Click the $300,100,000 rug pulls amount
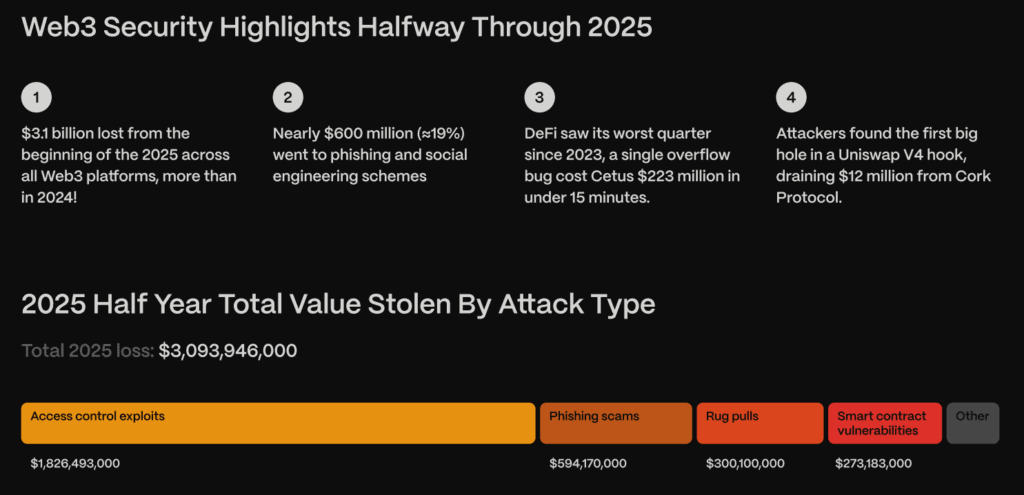The height and width of the screenshot is (495, 1024). coord(745,463)
